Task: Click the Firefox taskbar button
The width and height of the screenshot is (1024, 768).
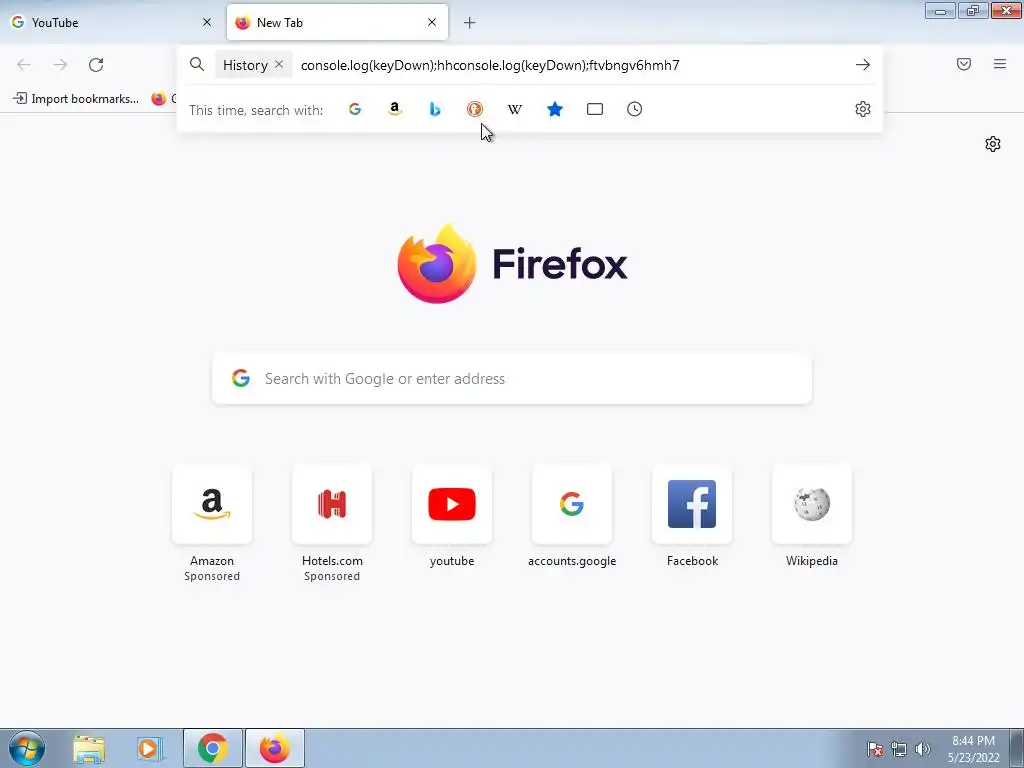Action: pos(275,748)
